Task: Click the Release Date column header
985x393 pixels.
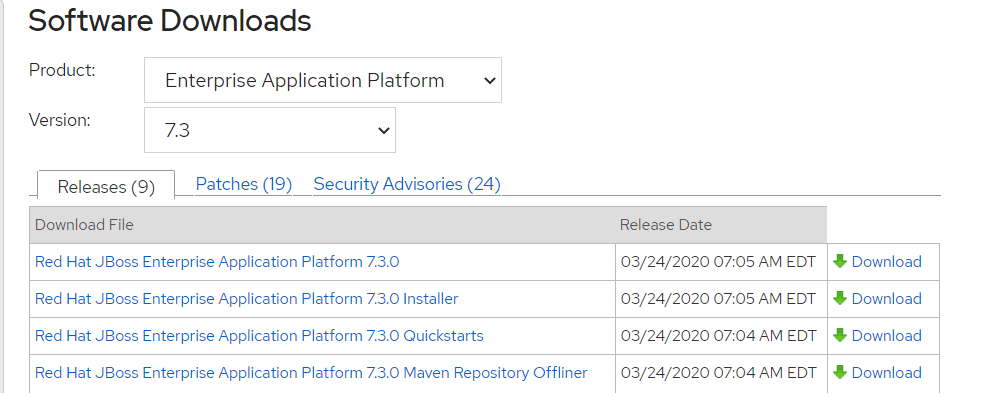Action: (x=721, y=225)
